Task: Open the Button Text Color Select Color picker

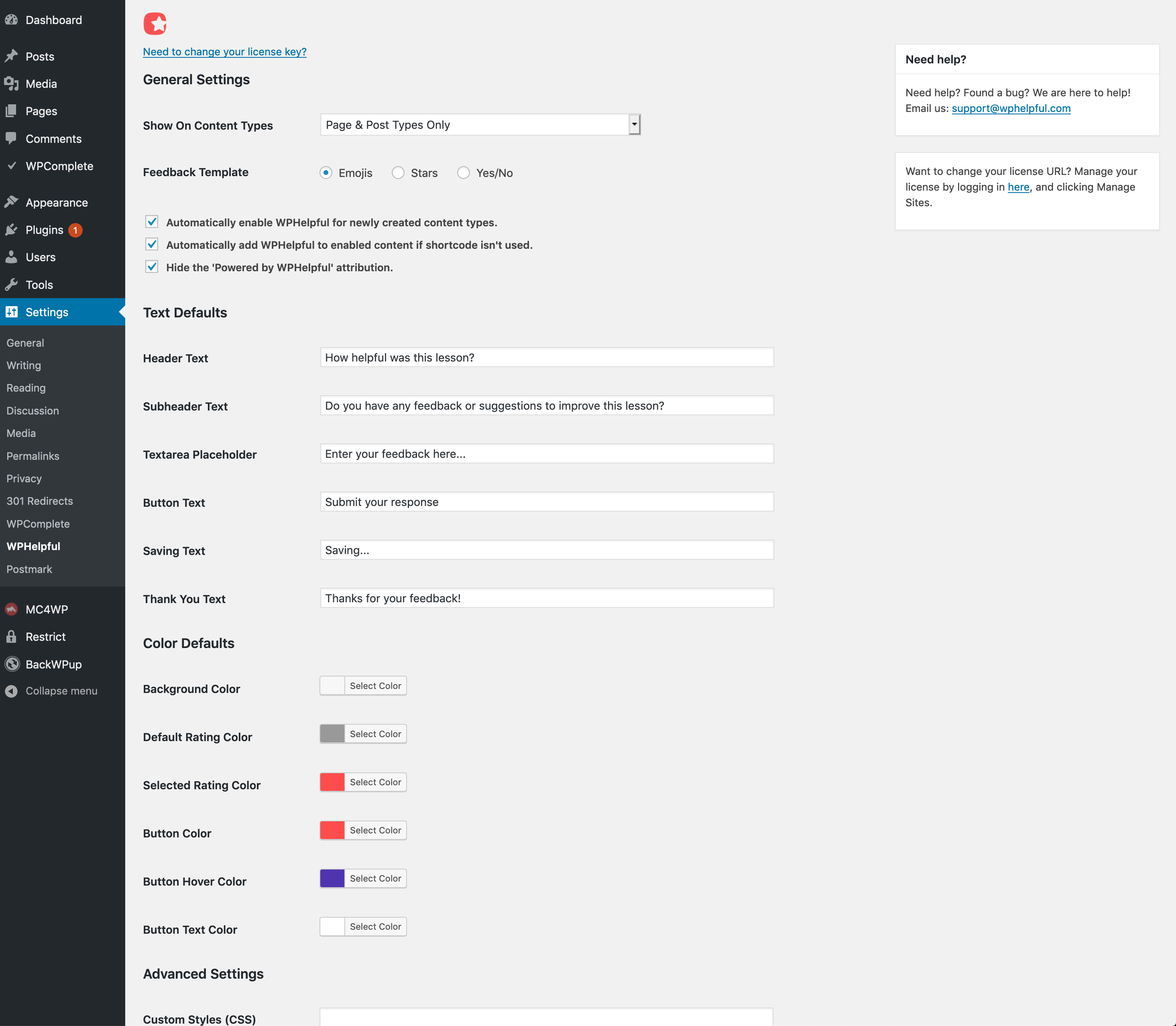Action: point(376,926)
